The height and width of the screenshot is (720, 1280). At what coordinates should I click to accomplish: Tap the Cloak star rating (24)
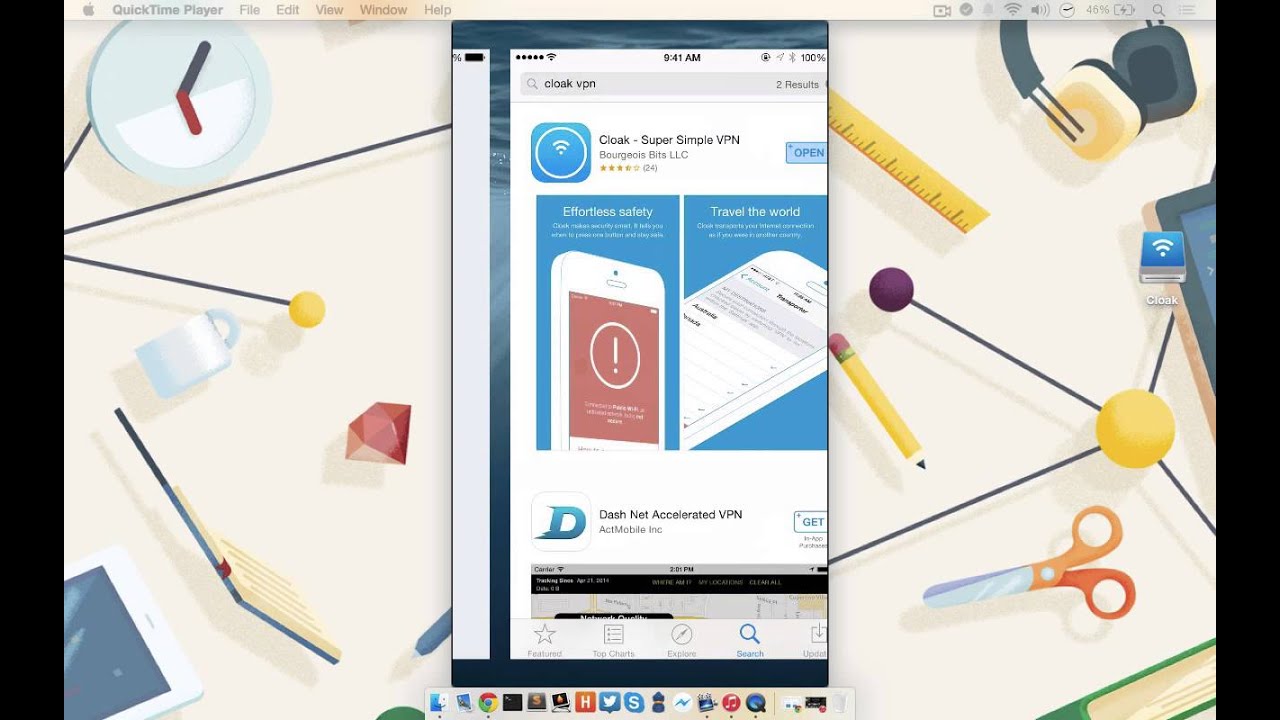point(628,168)
